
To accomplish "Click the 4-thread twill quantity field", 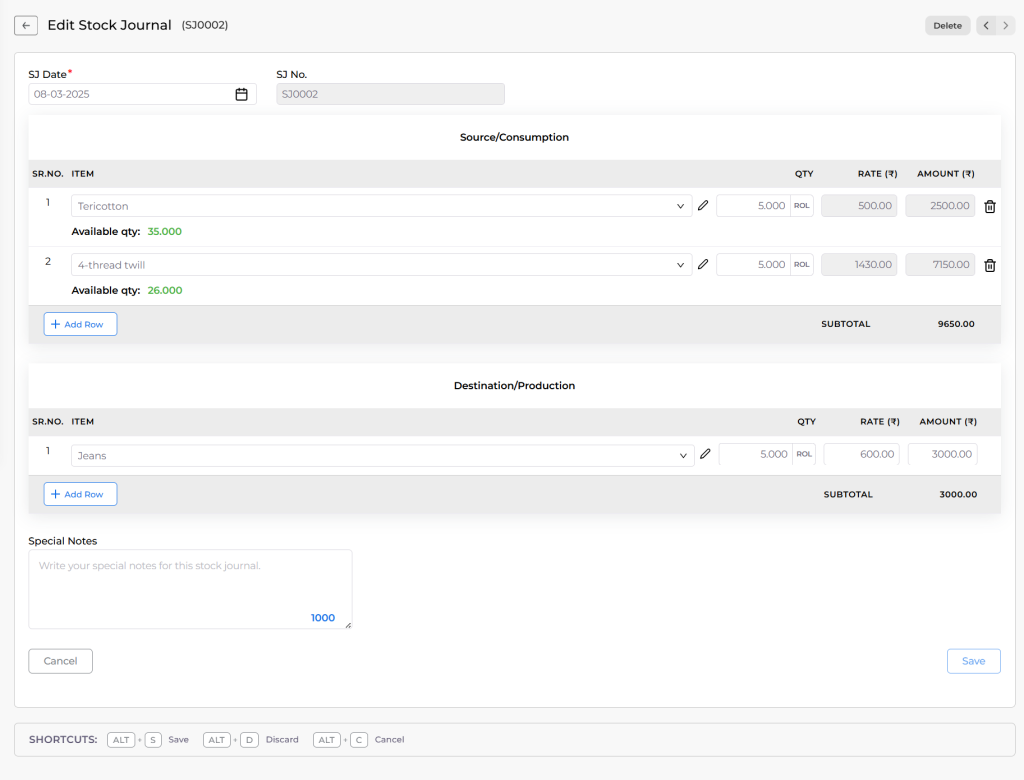I will [754, 265].
